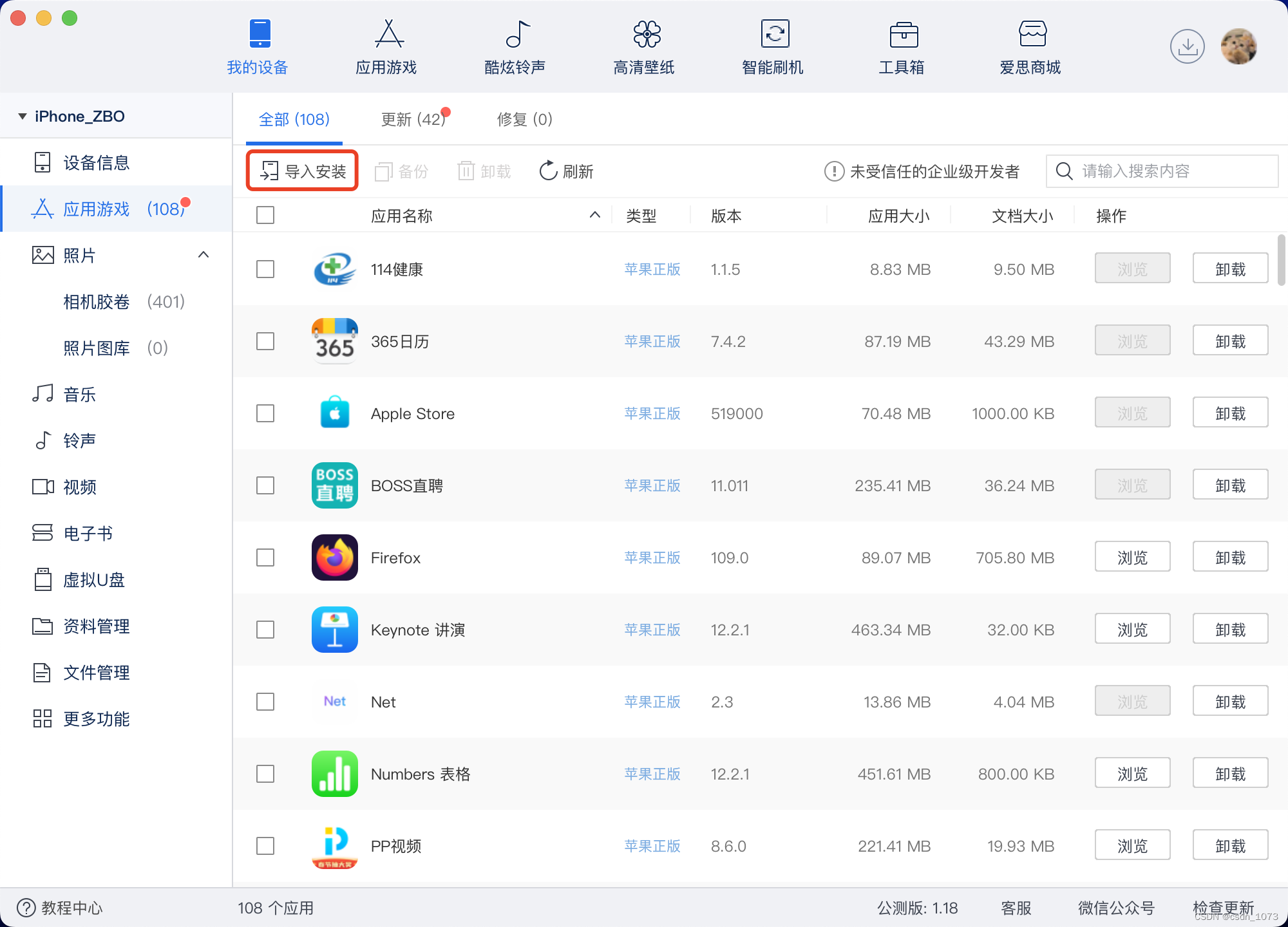Open the 酷炫铃声 music note icon
This screenshot has height=927, width=1288.
[518, 33]
